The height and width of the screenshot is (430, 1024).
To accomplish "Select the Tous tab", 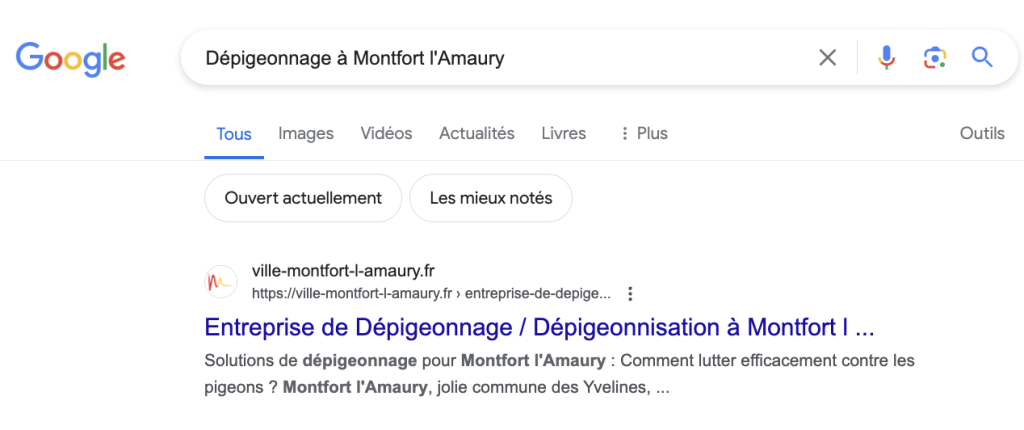I will coord(234,135).
